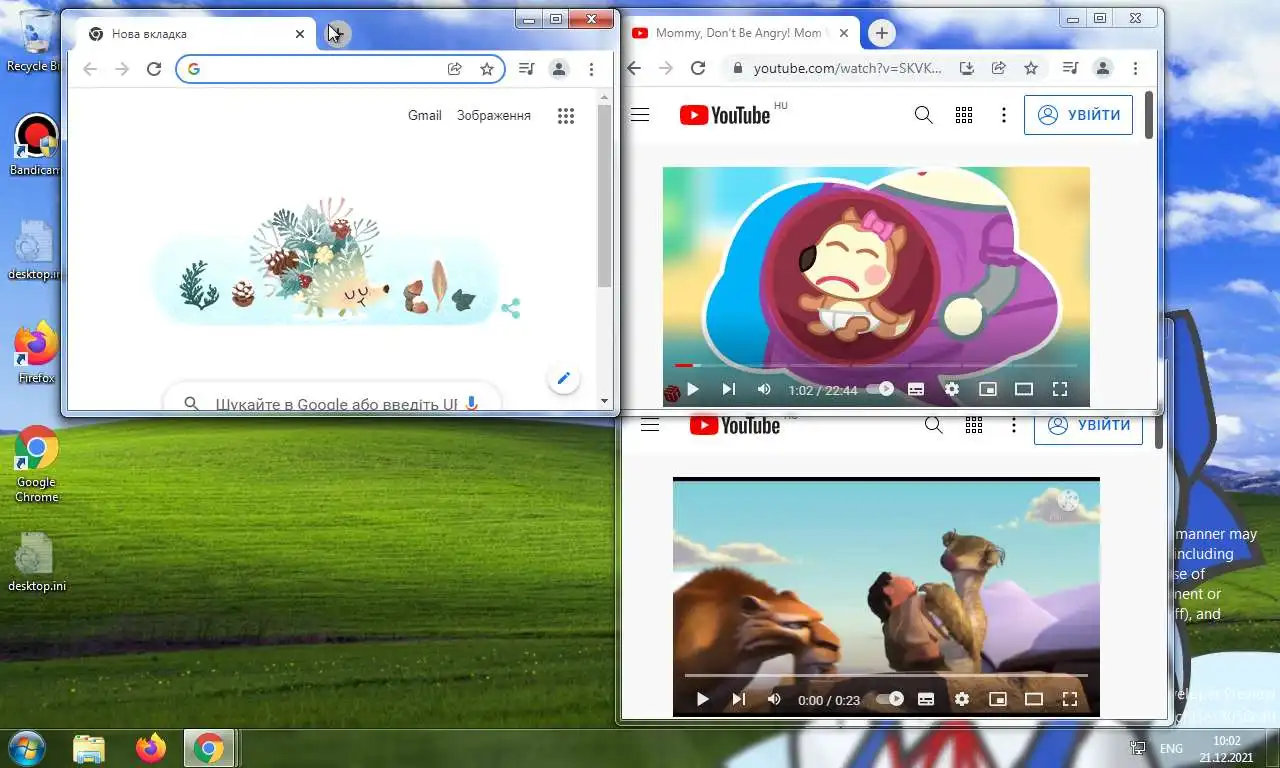
Task: Reload the upper YouTube window page
Action: 698,68
